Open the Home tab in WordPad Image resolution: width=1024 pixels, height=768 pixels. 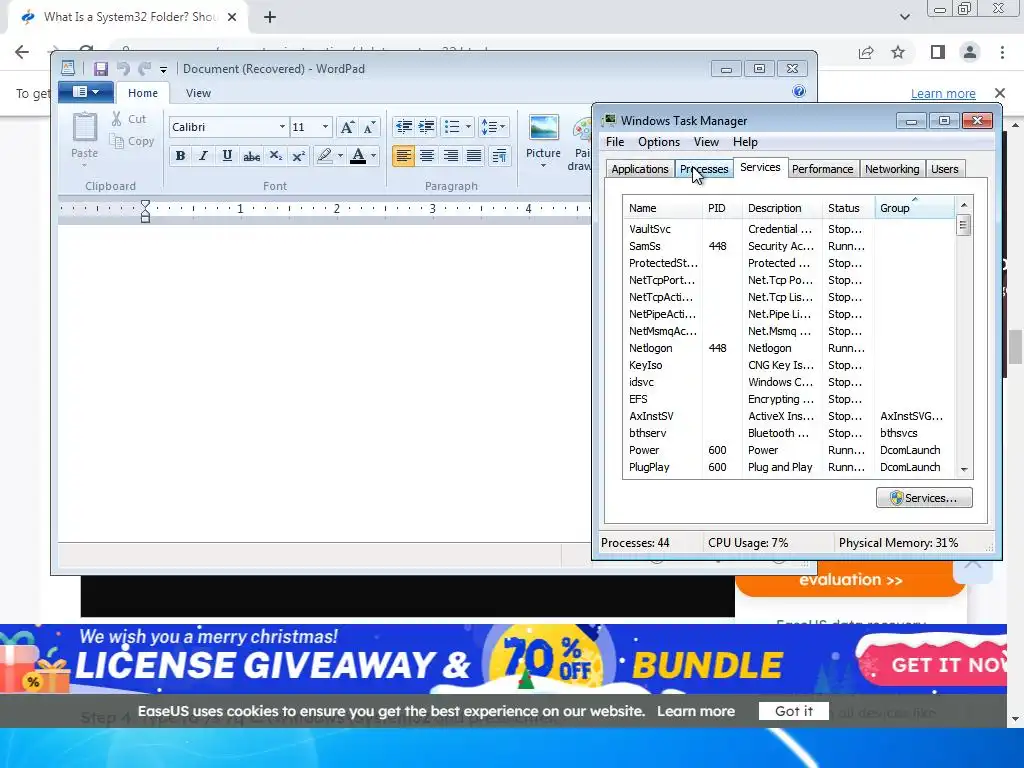(x=142, y=93)
